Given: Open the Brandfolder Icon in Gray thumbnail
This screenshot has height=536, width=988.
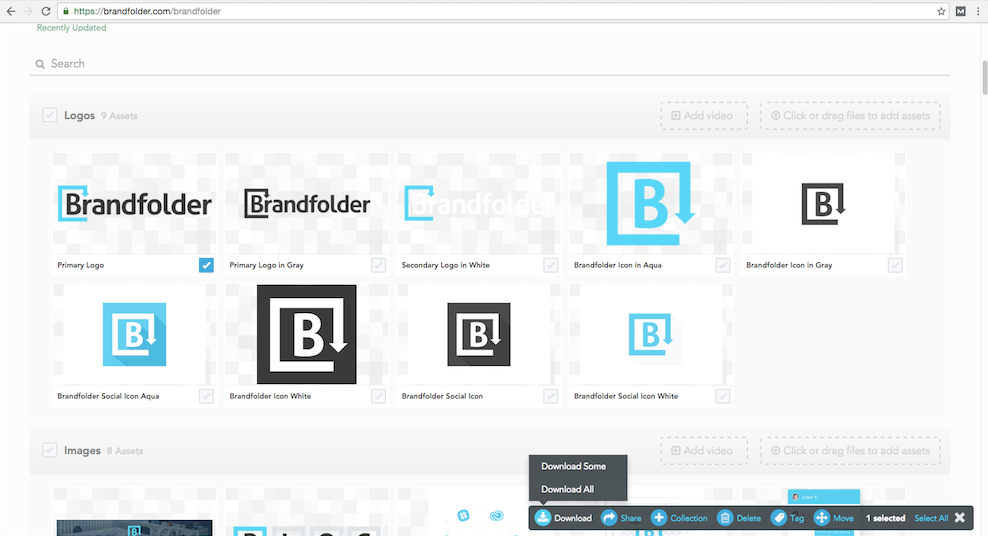Looking at the screenshot, I should click(x=823, y=203).
